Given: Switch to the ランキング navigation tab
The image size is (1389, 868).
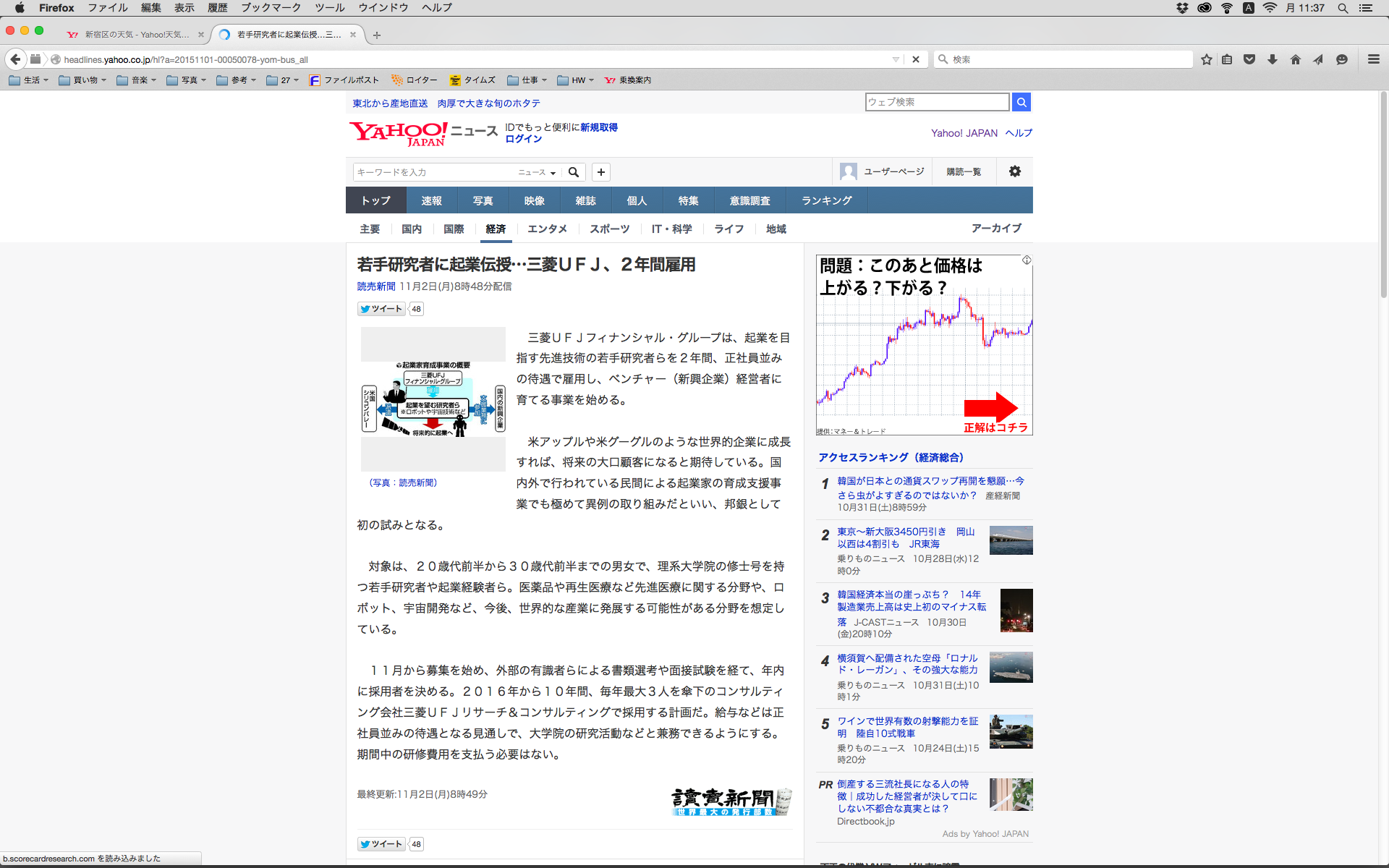Looking at the screenshot, I should (x=826, y=200).
